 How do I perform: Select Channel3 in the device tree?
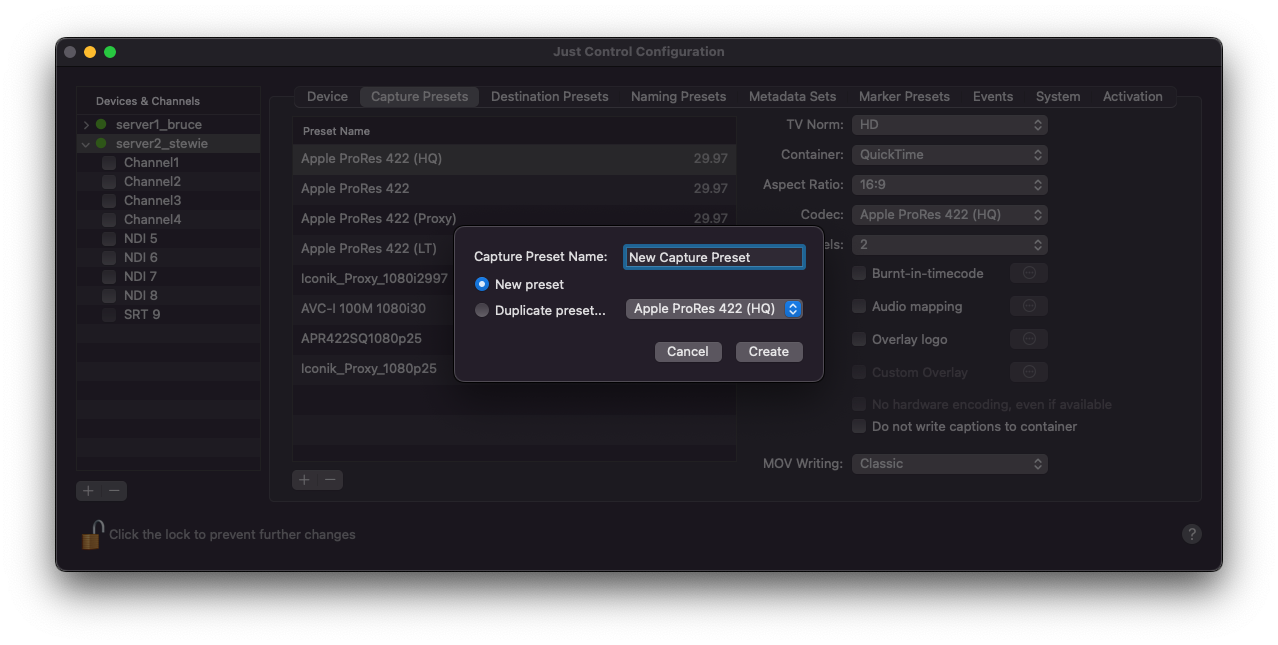click(x=168, y=200)
